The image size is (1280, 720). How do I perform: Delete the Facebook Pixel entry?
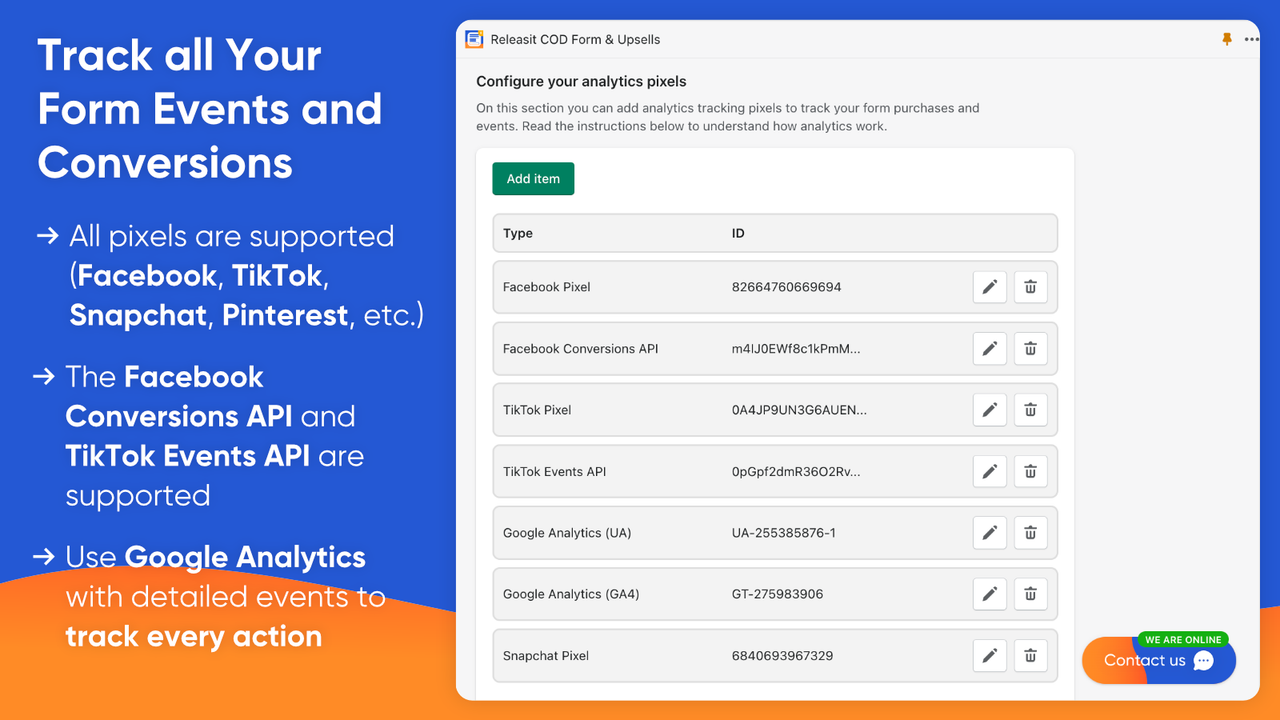tap(1030, 287)
